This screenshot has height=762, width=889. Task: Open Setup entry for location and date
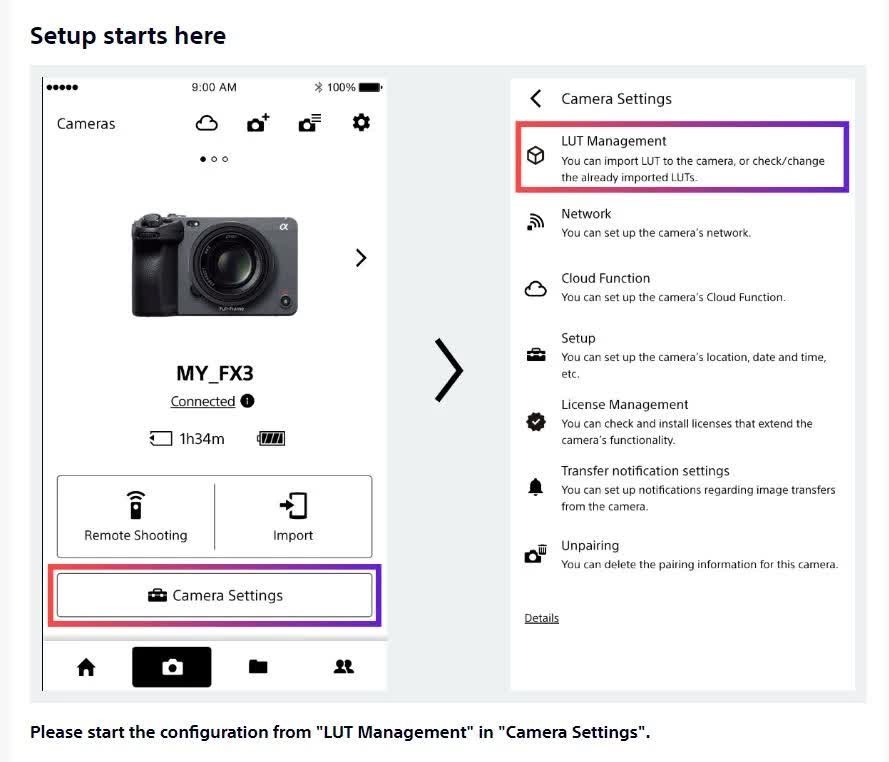coord(682,355)
